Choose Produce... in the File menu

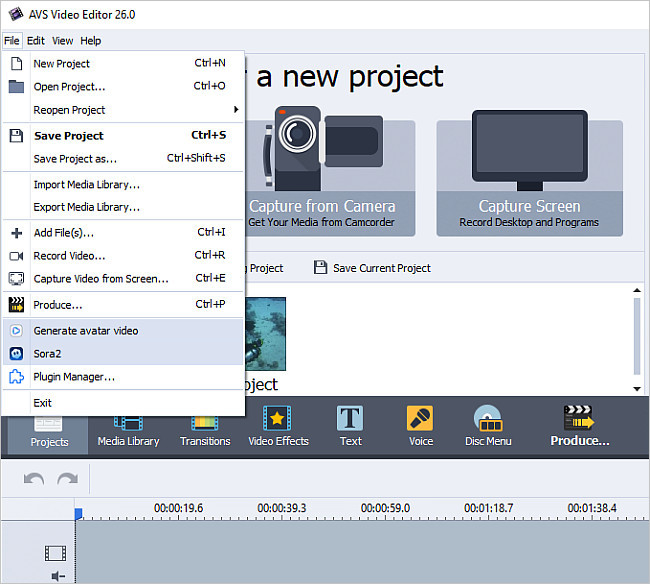(123, 305)
